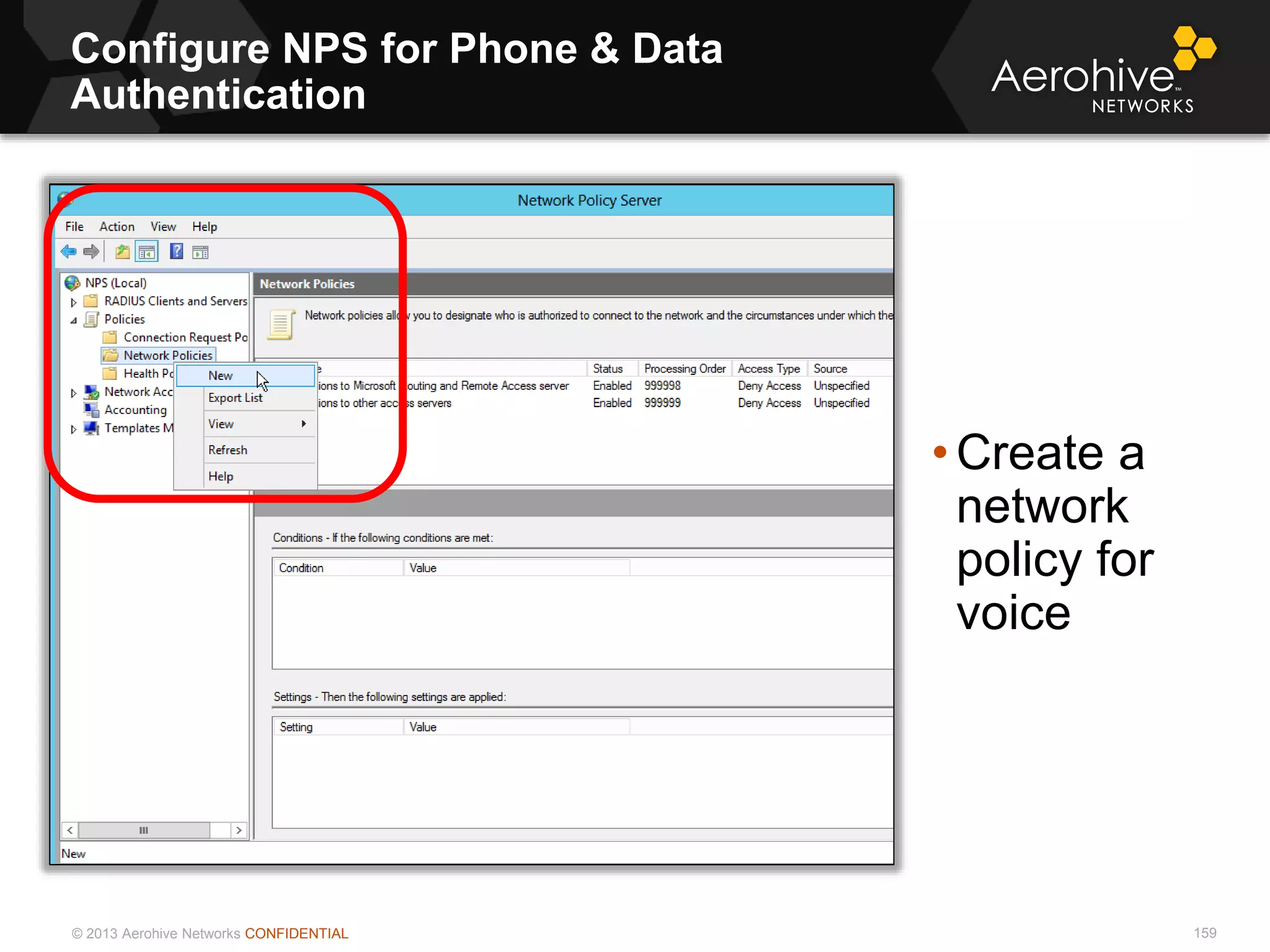1270x952 pixels.
Task: Sort by the Status column header
Action: (613, 369)
